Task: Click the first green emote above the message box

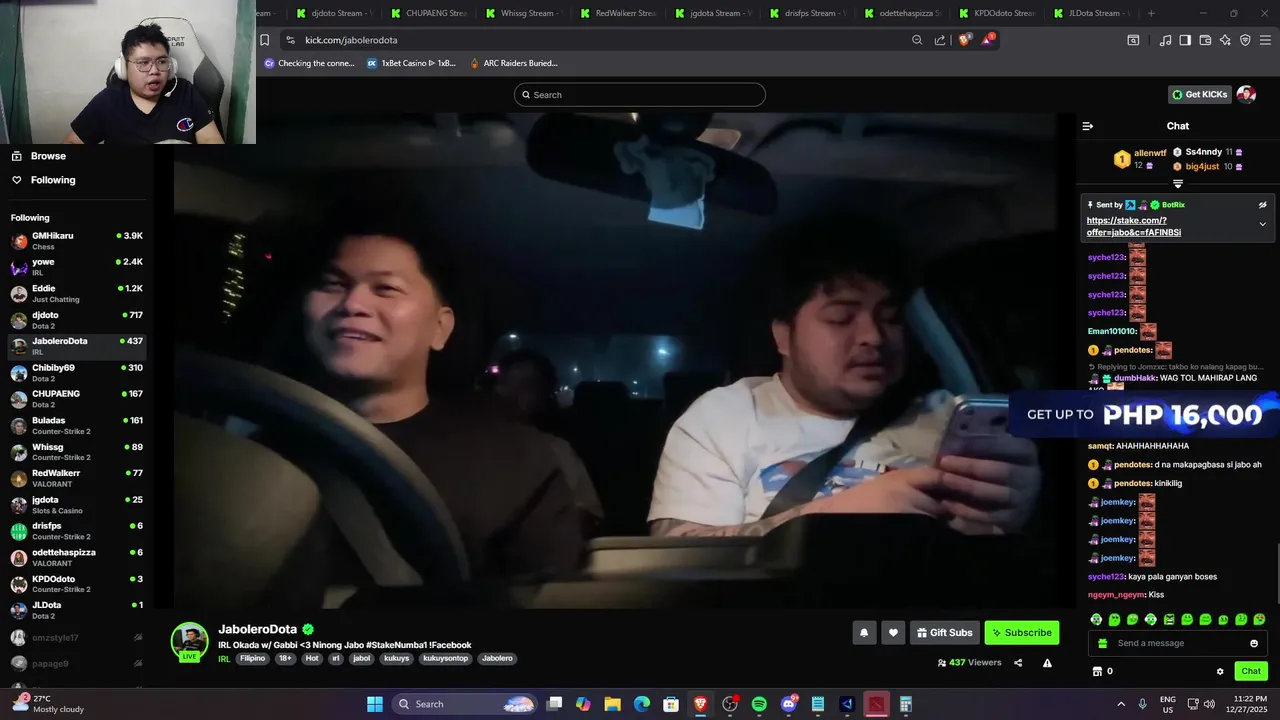Action: 1096,620
